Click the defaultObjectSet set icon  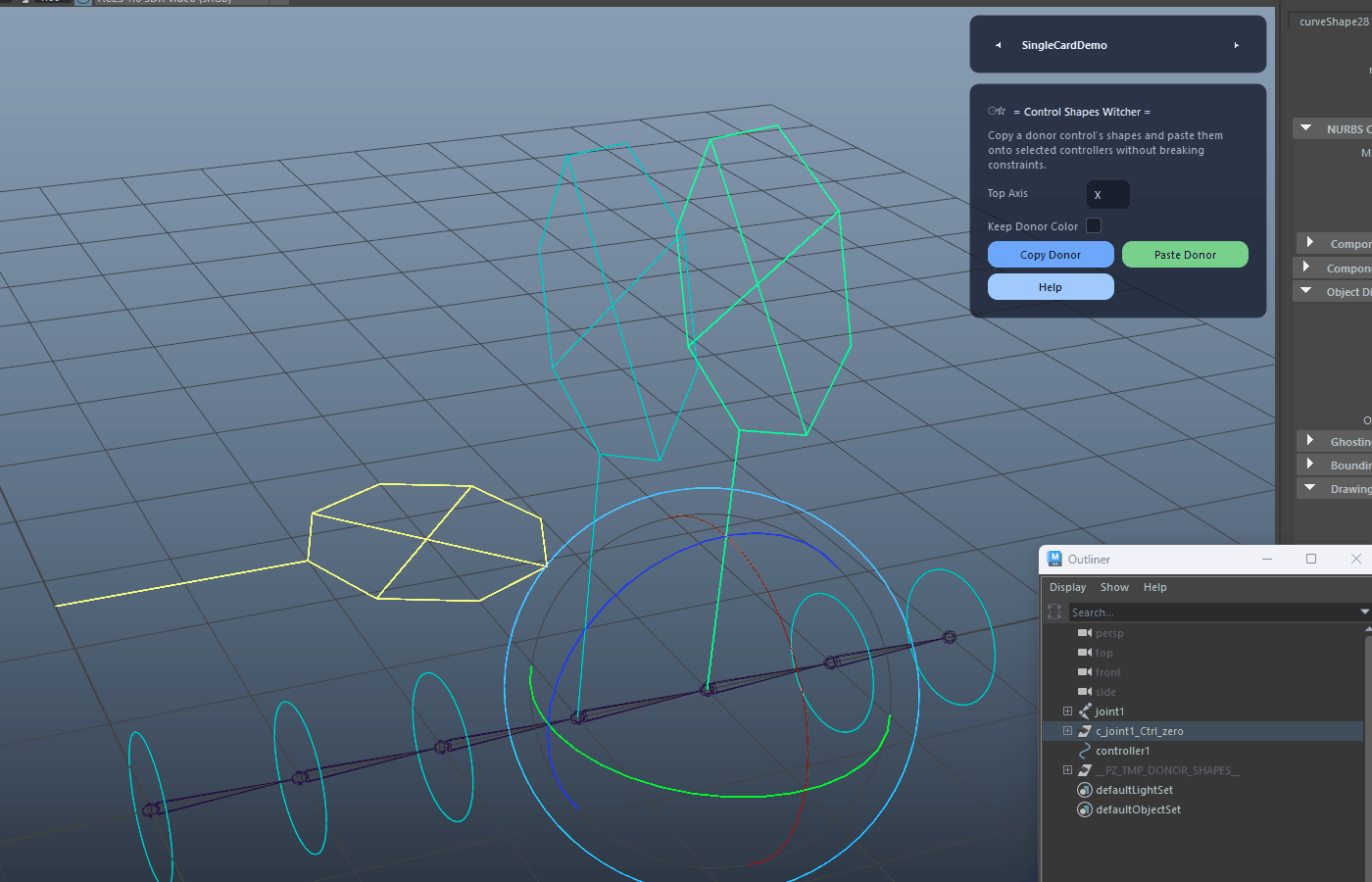1085,809
